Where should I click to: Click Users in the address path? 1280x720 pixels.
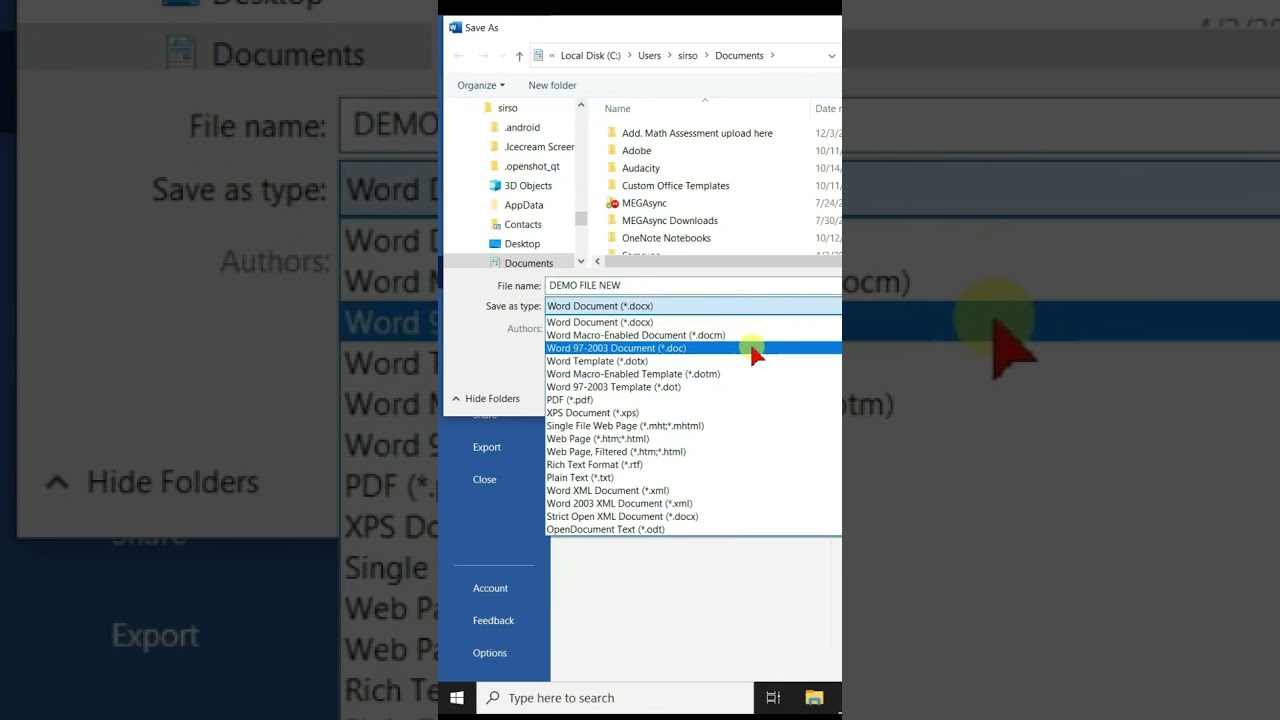(x=650, y=56)
